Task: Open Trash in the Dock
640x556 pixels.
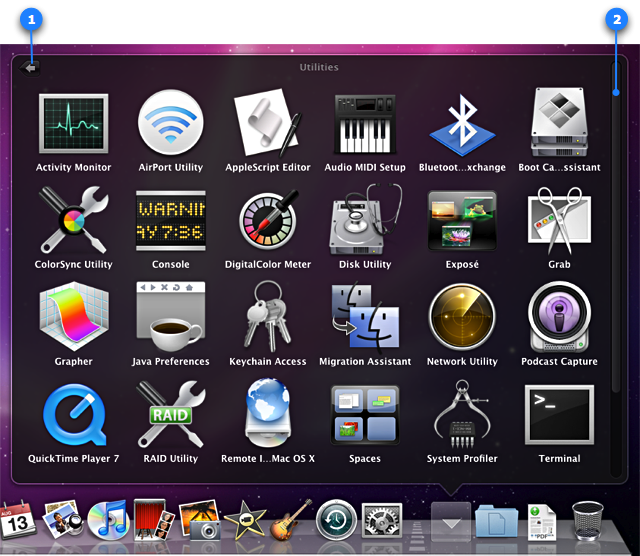Action: [587, 522]
